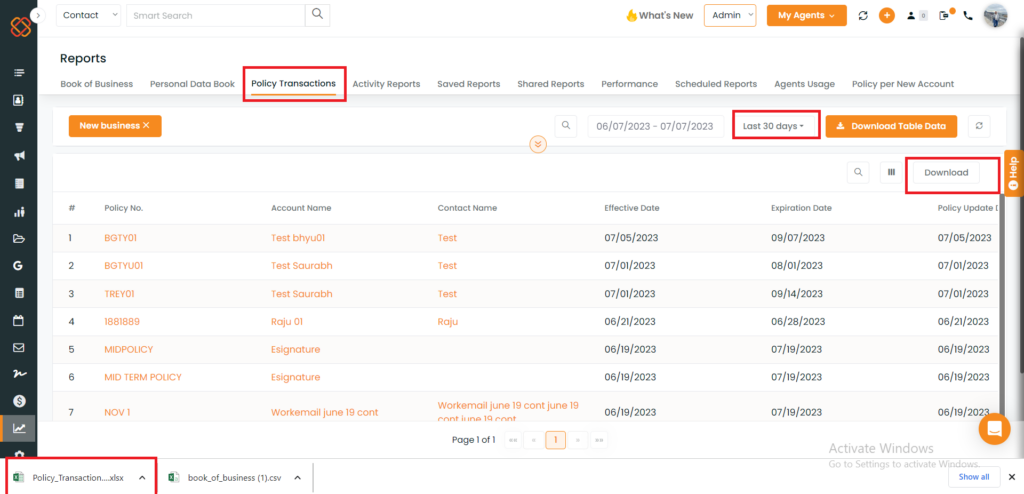Click the refresh icon beside Download Table Data
Screen dimensions: 1024x494
point(979,126)
